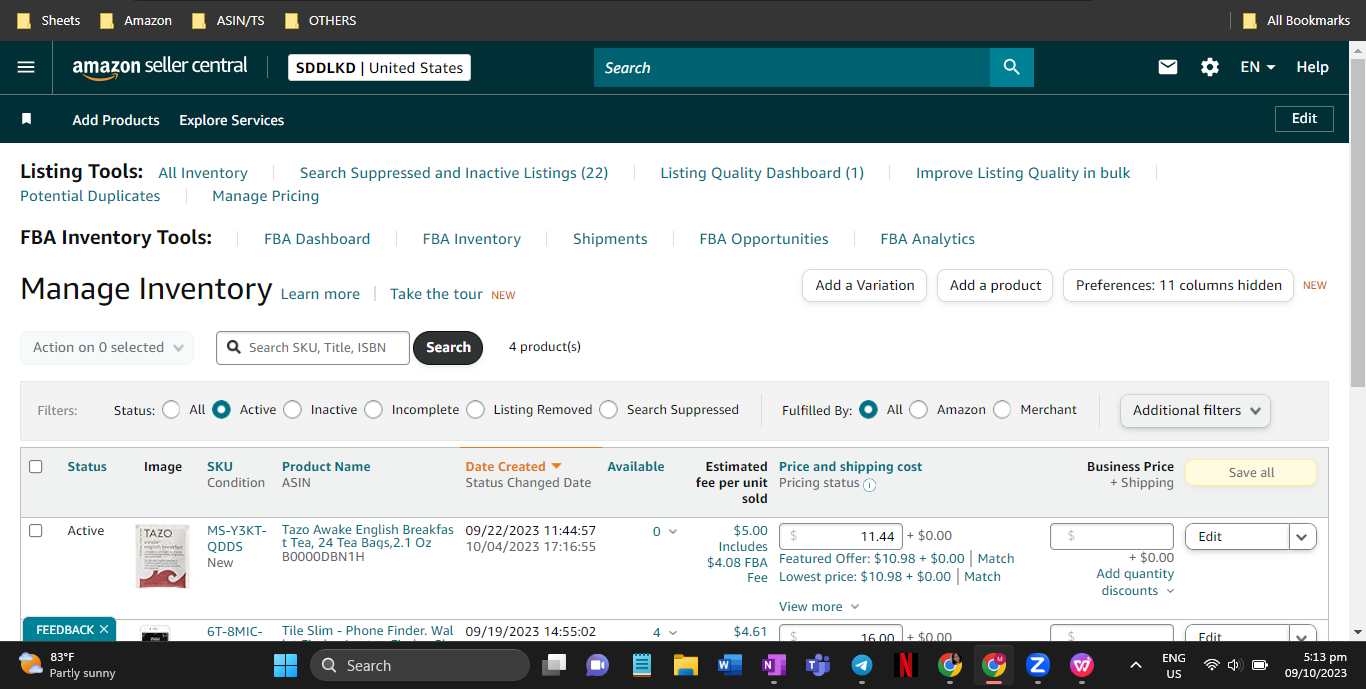Open Task View on the taskbar

(554, 665)
